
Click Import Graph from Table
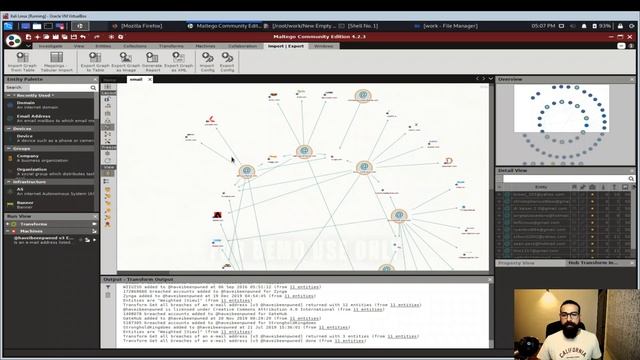pyautogui.click(x=22, y=62)
